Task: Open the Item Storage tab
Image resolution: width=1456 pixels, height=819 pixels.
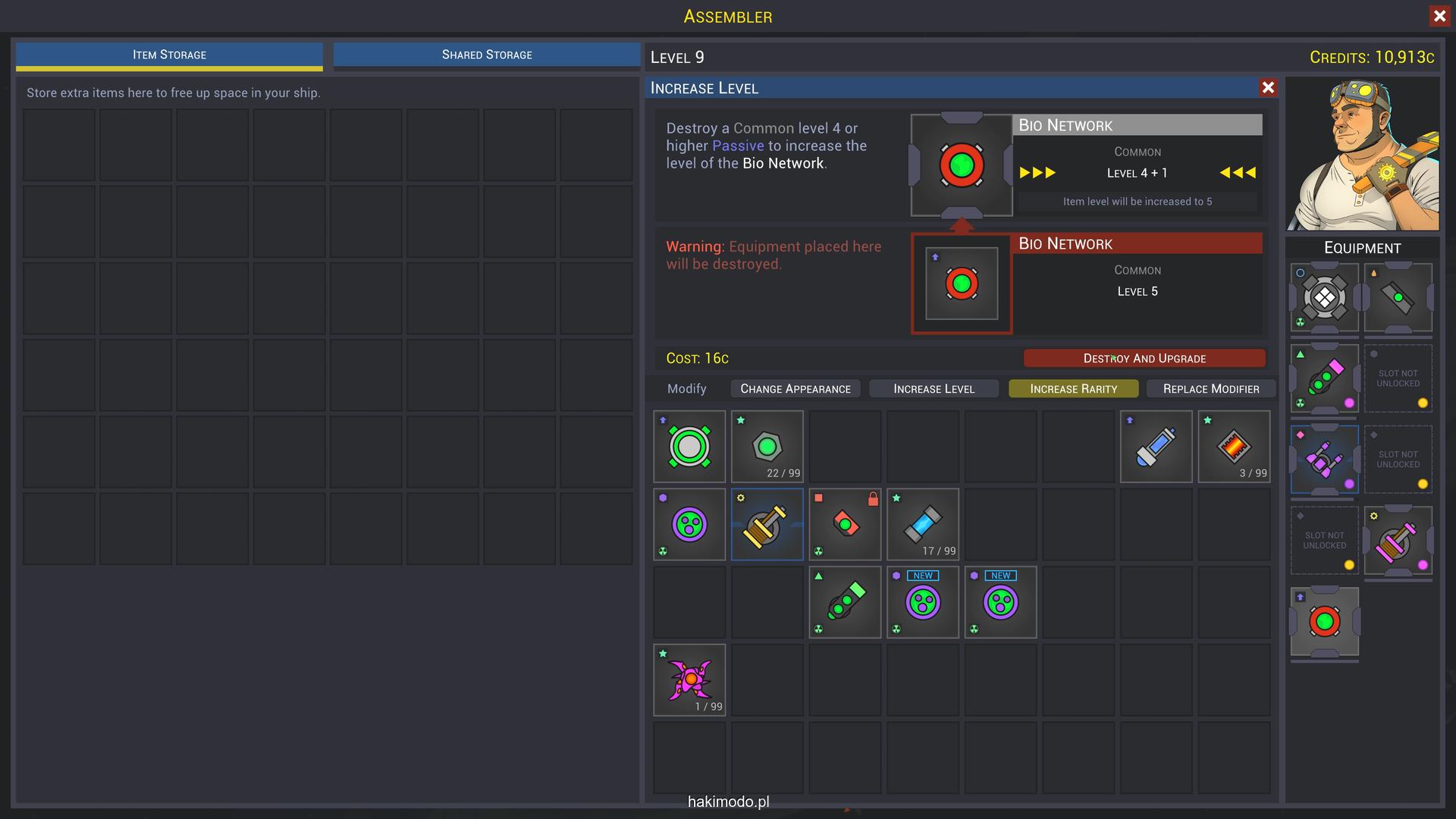Action: [x=169, y=55]
